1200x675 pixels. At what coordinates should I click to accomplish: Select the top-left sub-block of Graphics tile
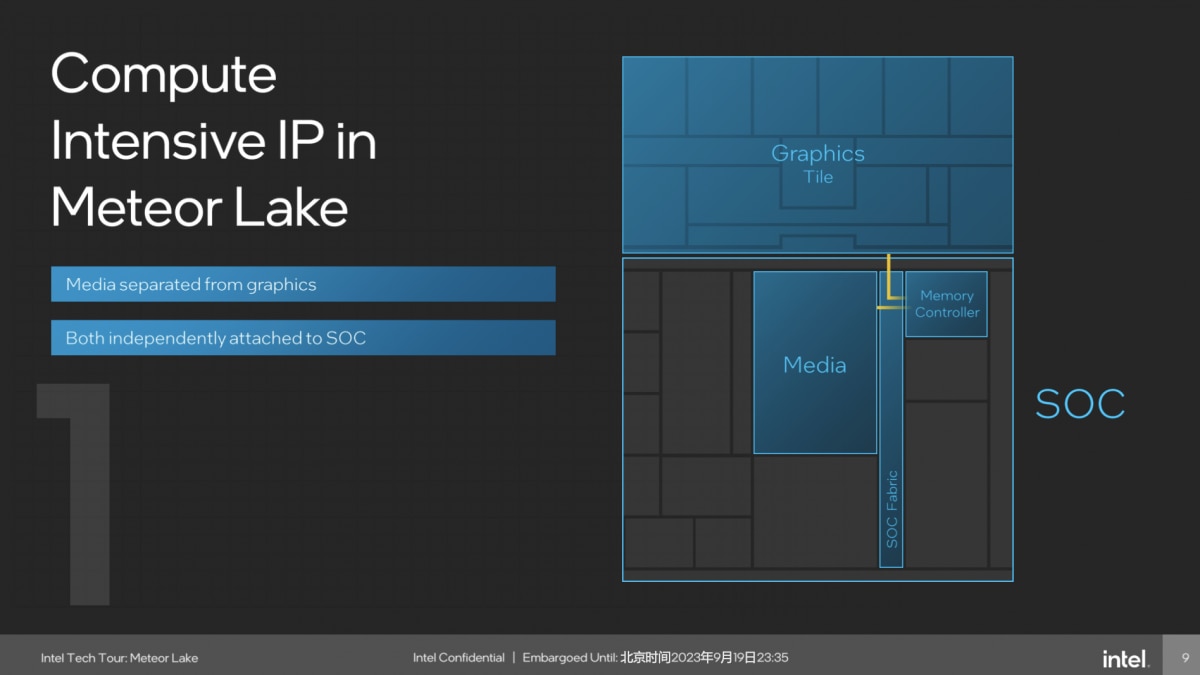(653, 96)
